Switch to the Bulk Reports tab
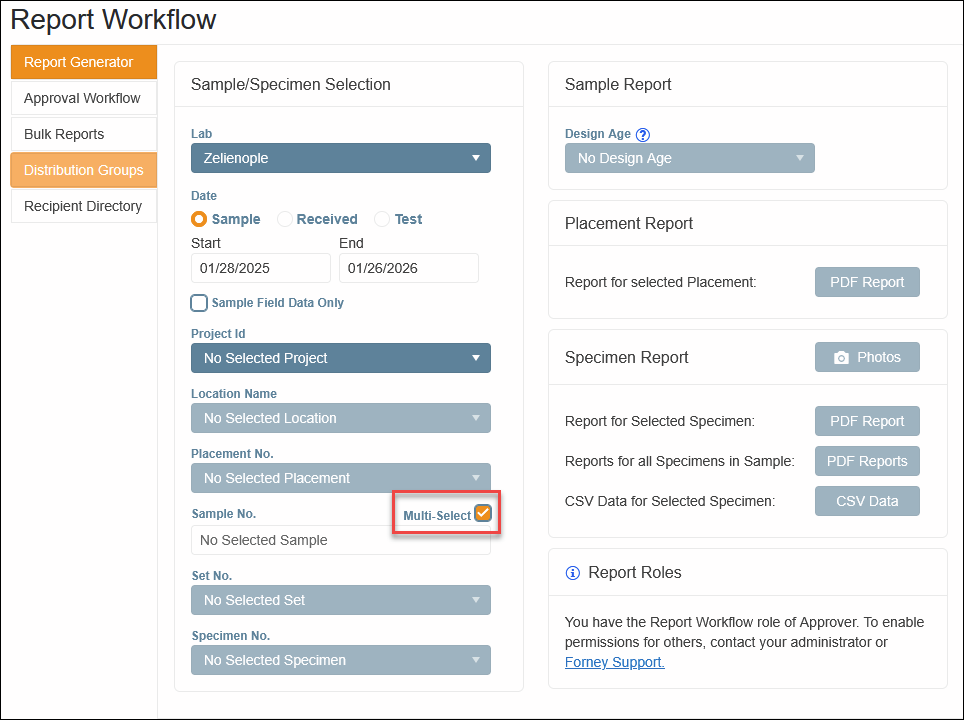 [x=83, y=134]
